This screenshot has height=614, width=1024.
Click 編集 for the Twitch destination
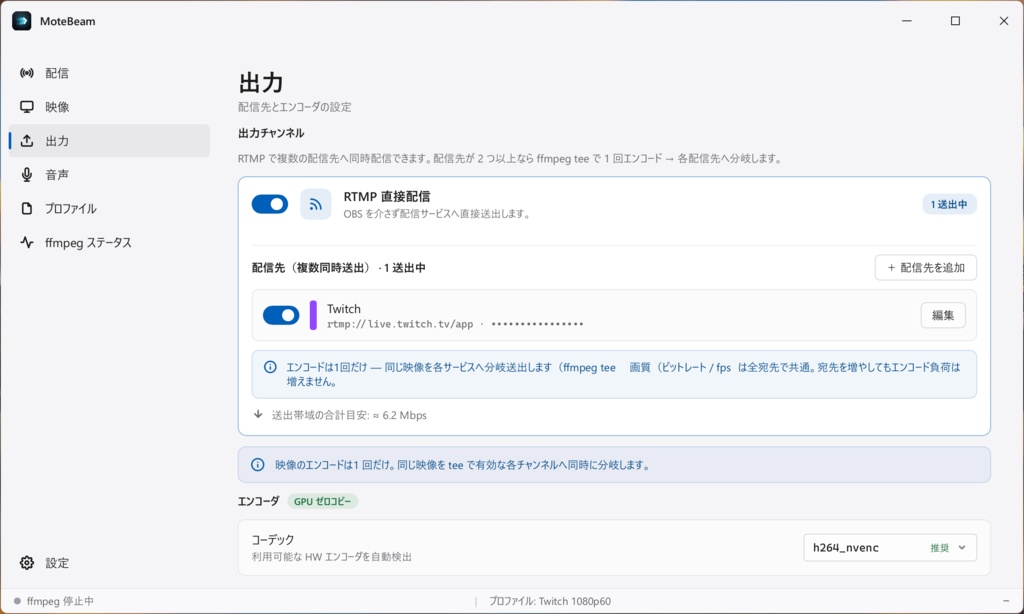coord(943,315)
